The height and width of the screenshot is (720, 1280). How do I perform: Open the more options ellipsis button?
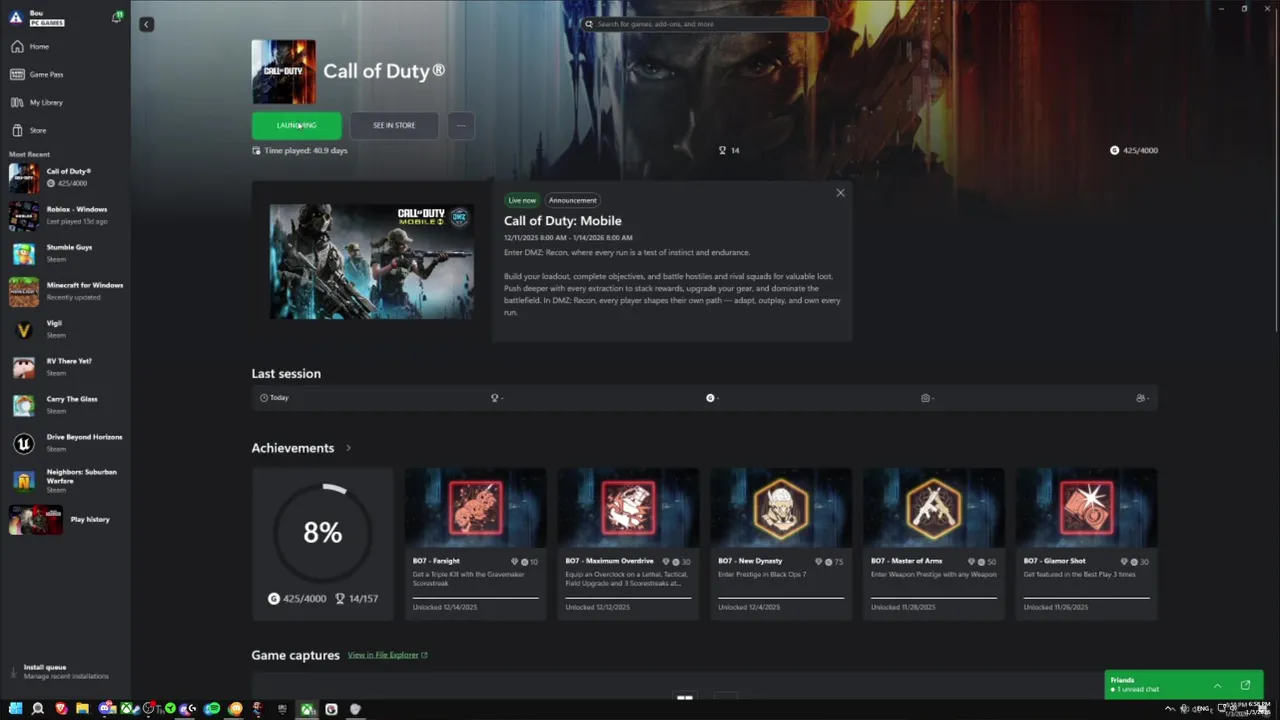[x=461, y=125]
